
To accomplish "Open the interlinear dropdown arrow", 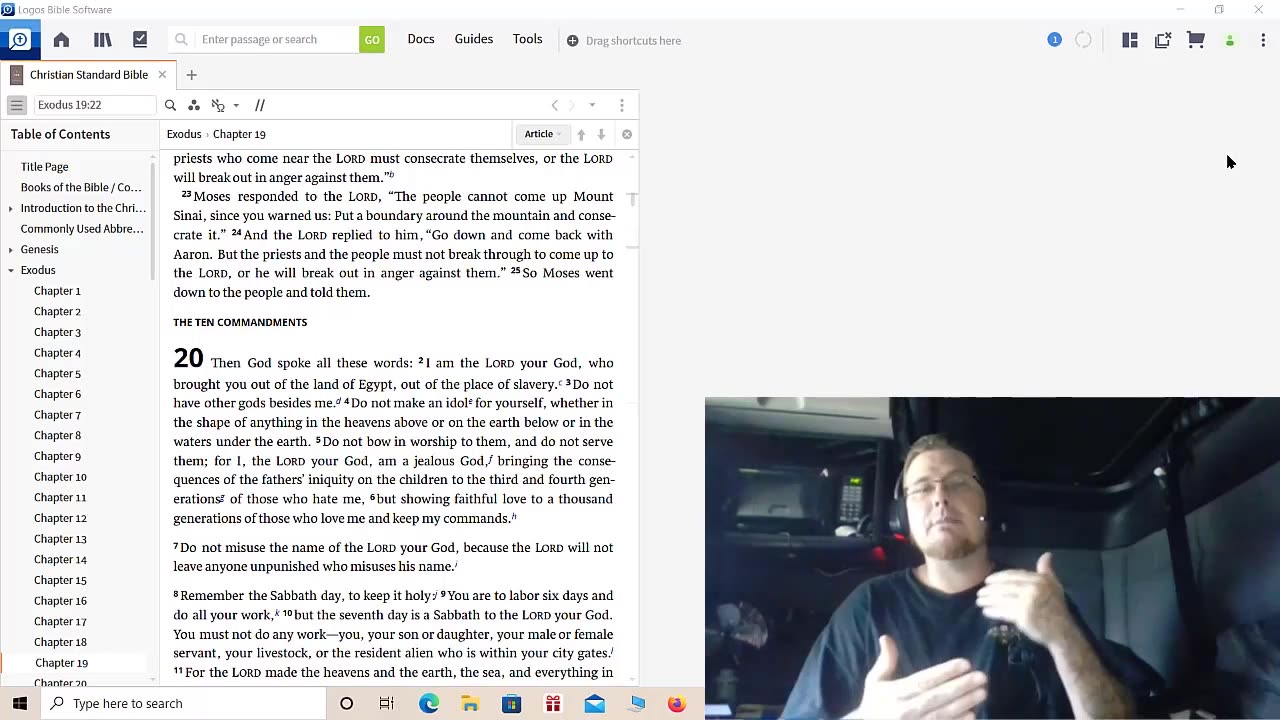I will click(x=236, y=105).
